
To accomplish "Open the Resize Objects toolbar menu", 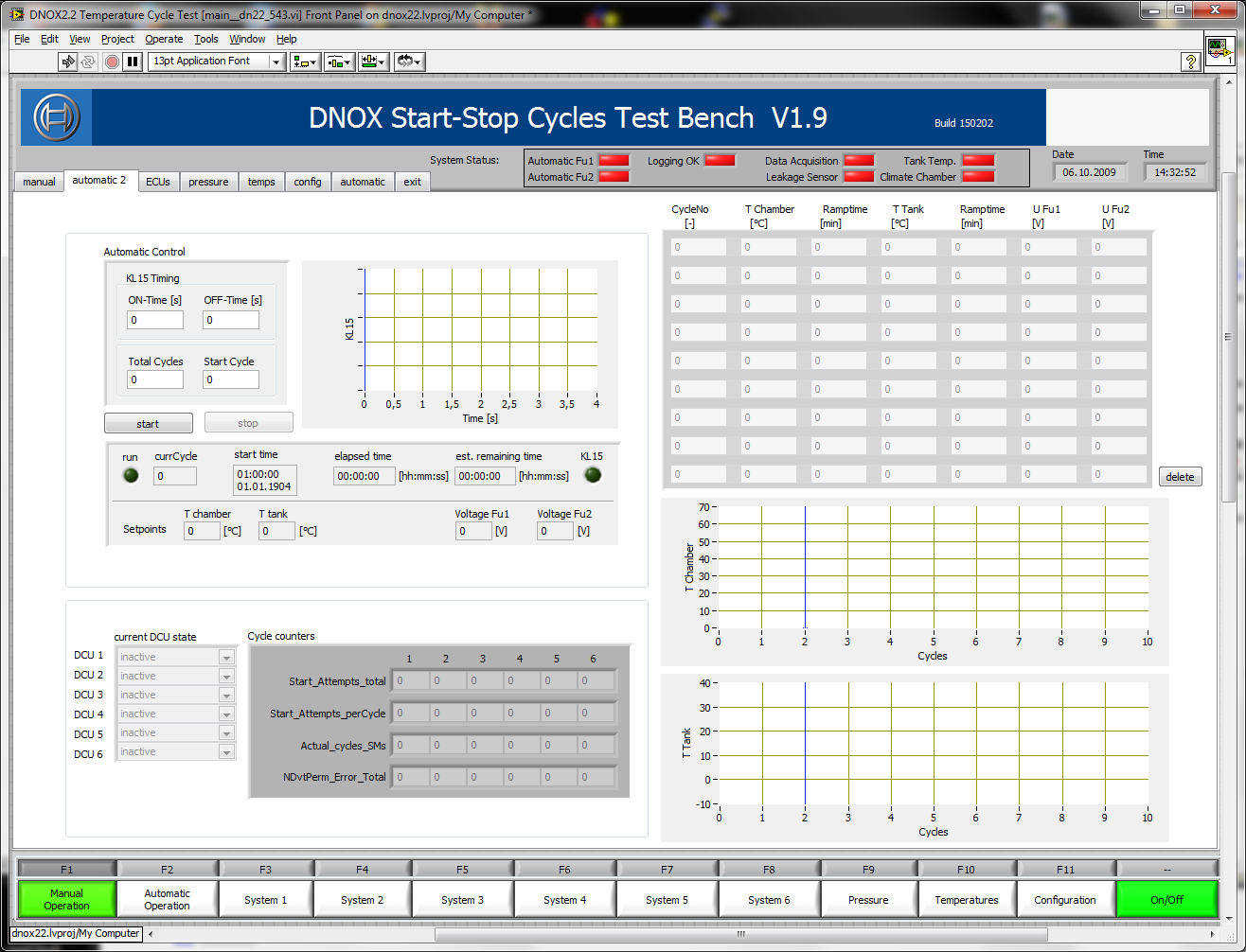I will (x=373, y=62).
